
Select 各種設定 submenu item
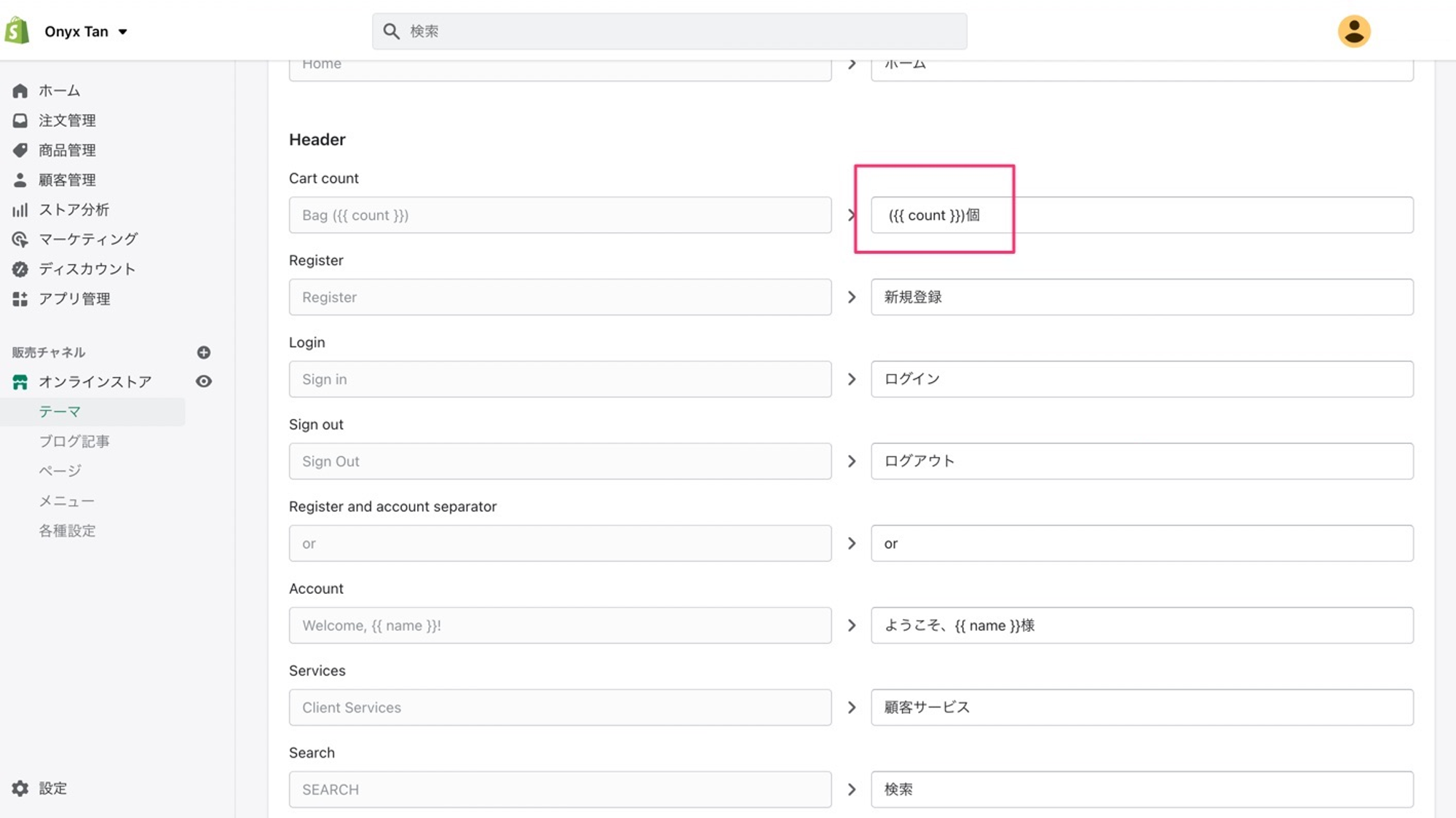[67, 531]
